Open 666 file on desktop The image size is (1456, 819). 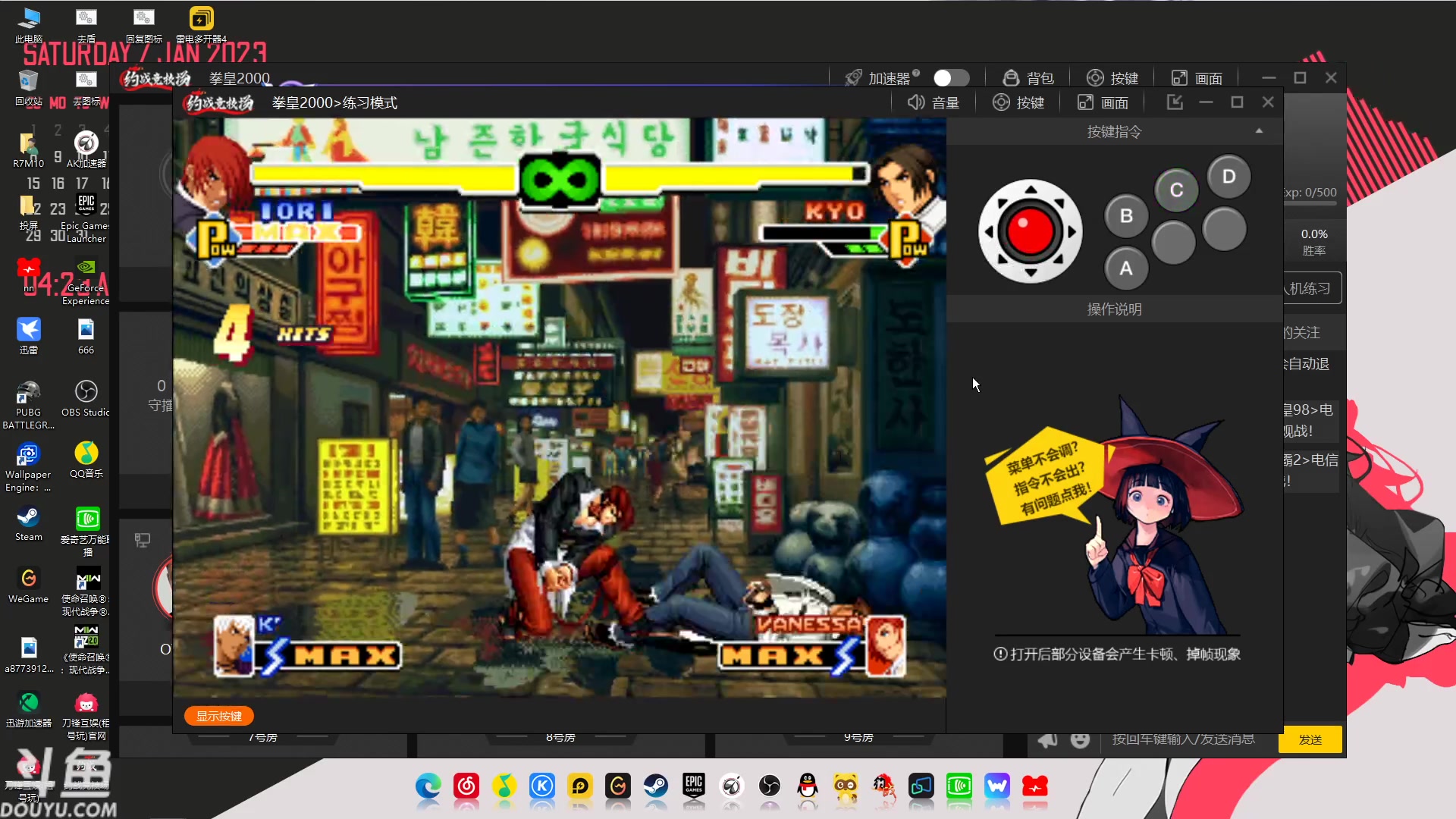[x=86, y=336]
